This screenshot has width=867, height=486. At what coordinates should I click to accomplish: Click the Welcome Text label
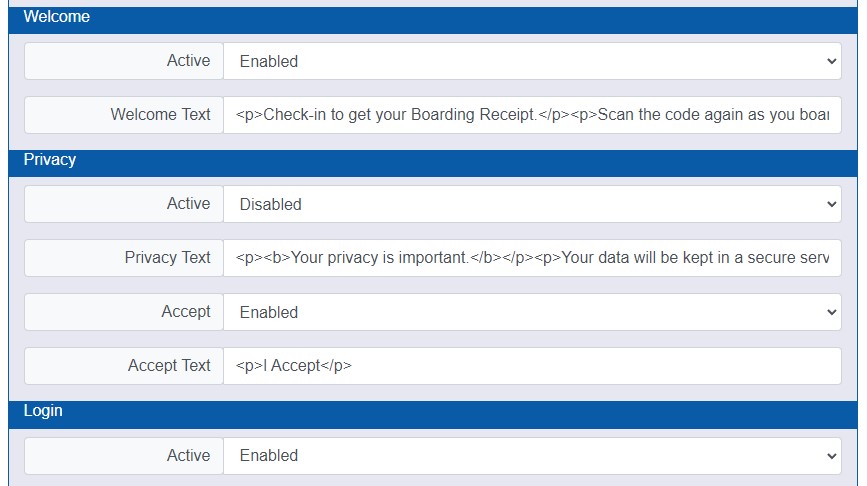160,115
